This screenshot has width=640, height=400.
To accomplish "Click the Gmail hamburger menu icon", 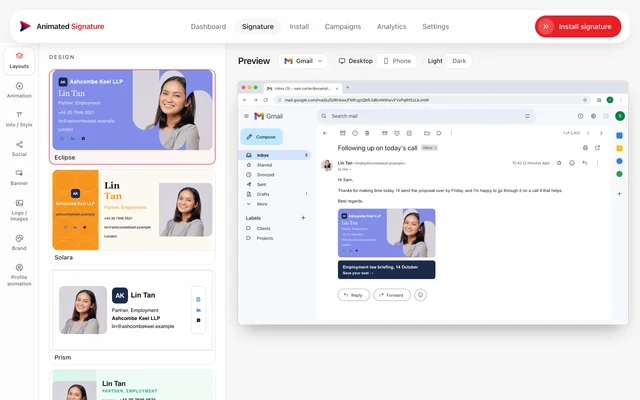I will [247, 116].
